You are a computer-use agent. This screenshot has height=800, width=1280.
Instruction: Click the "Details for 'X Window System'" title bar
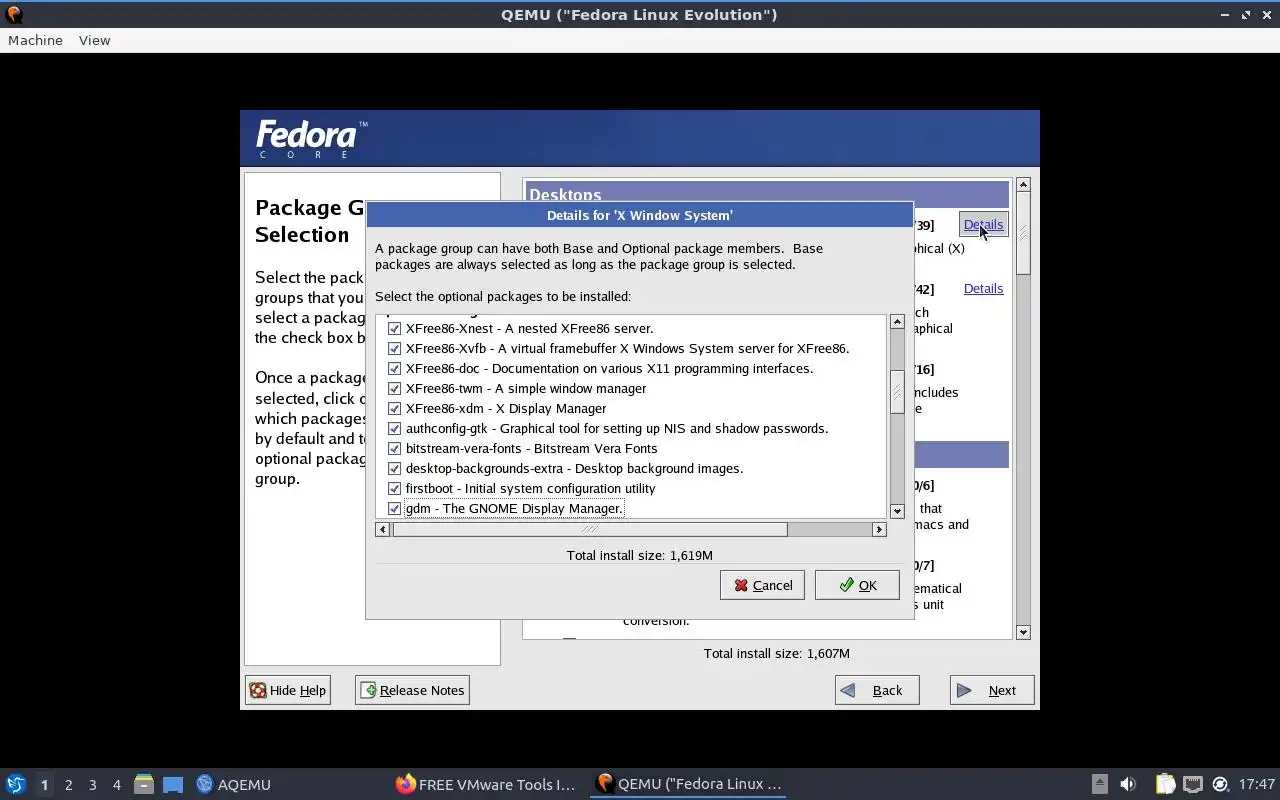click(x=640, y=215)
